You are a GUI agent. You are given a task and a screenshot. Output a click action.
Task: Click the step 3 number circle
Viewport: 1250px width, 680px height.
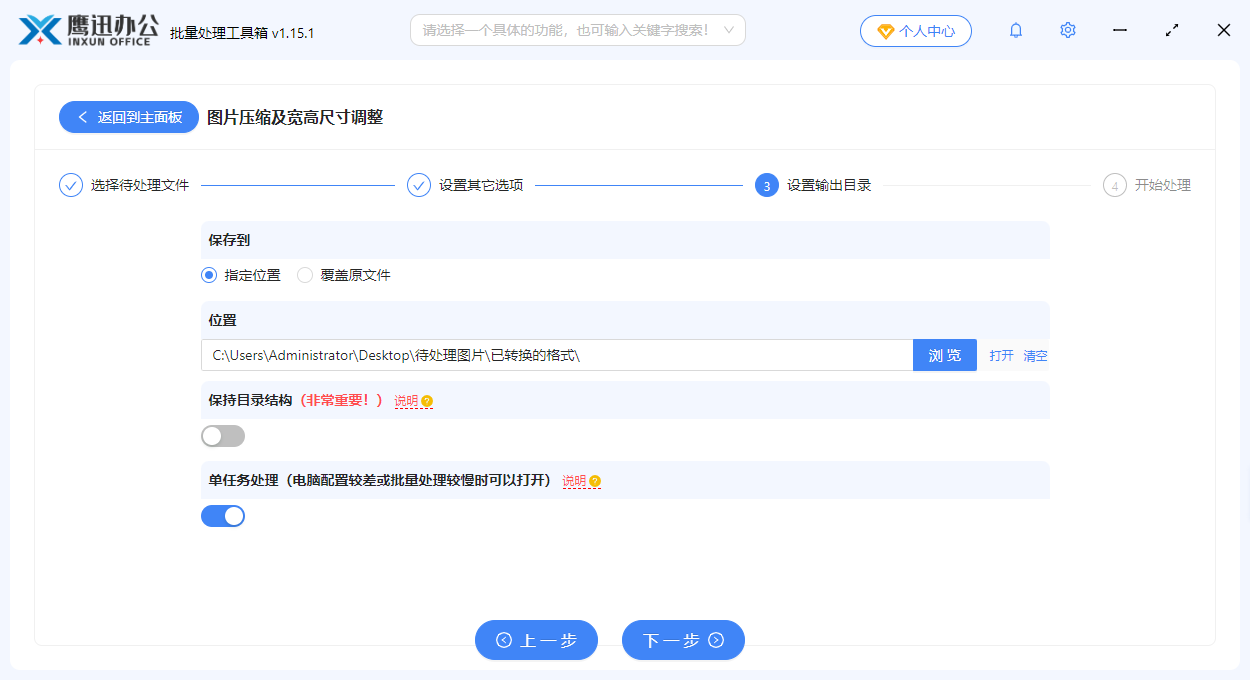tap(767, 185)
